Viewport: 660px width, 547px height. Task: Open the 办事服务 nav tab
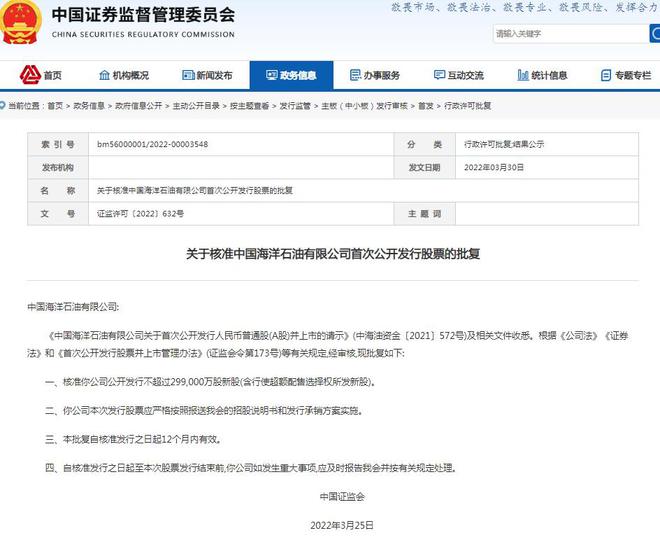point(375,75)
